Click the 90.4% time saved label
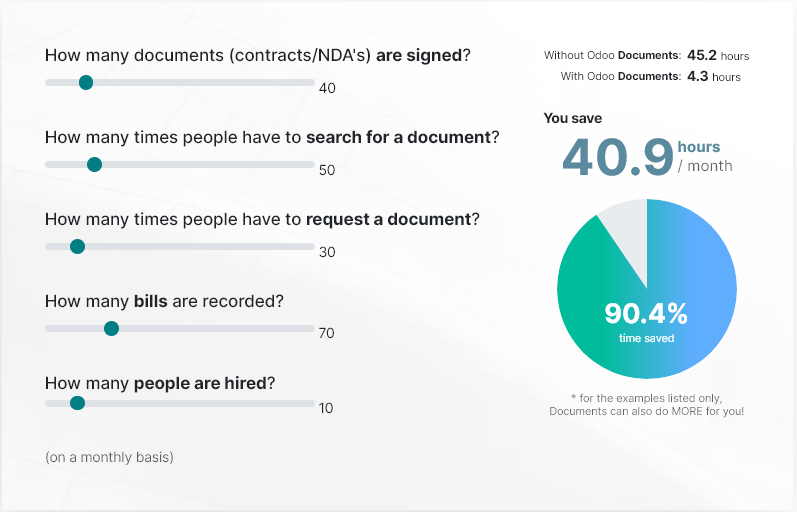 tap(646, 322)
